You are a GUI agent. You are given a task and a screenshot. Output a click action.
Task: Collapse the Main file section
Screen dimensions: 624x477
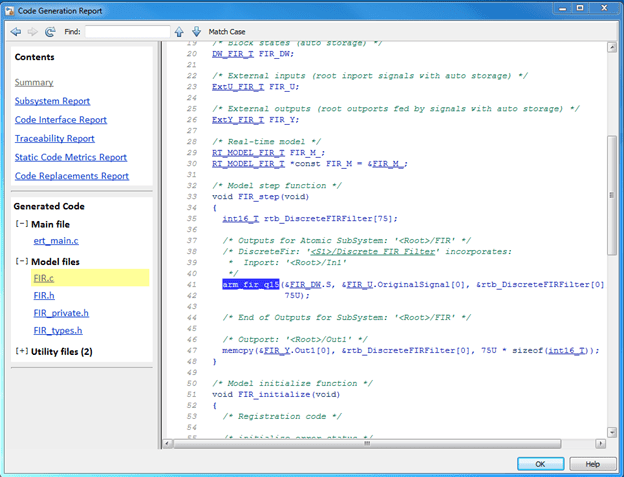21,224
